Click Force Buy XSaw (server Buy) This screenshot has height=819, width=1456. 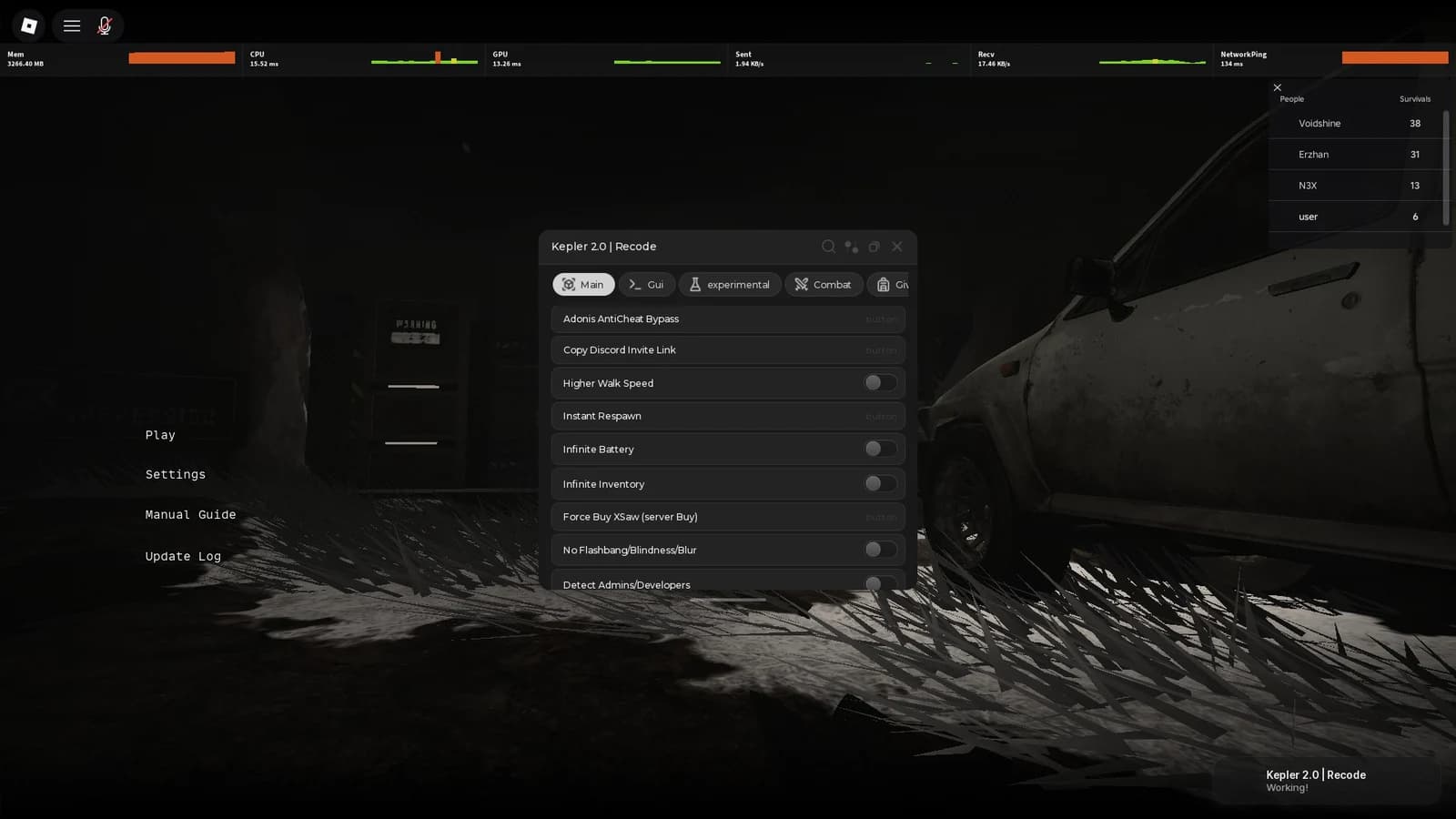[728, 517]
